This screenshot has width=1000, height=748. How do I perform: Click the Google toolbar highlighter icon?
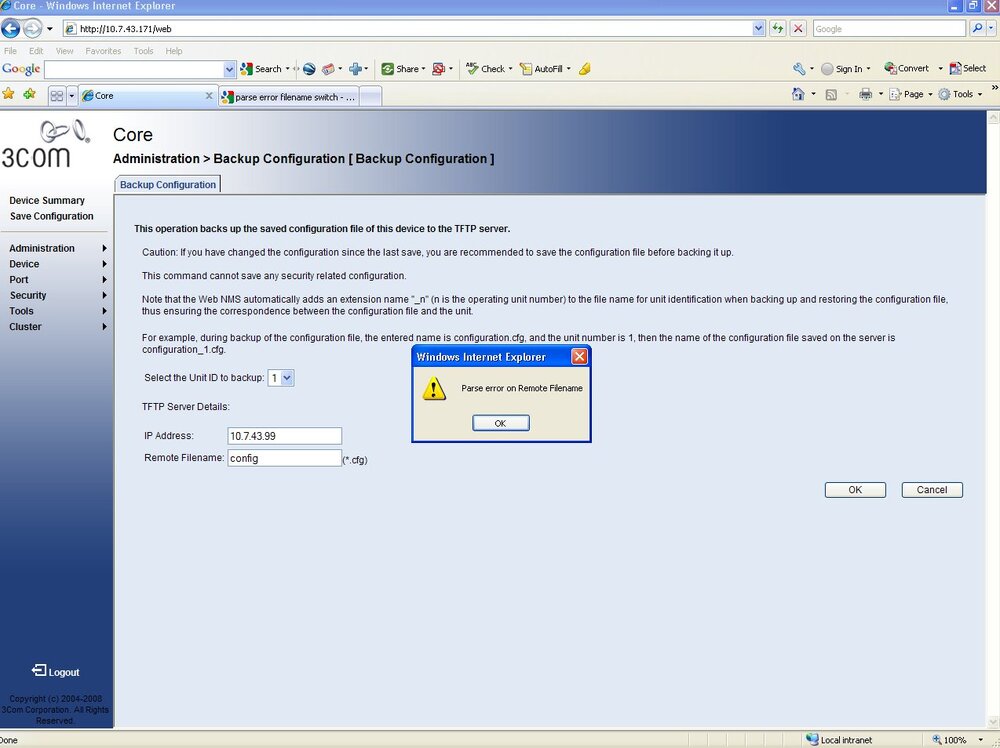(x=585, y=69)
